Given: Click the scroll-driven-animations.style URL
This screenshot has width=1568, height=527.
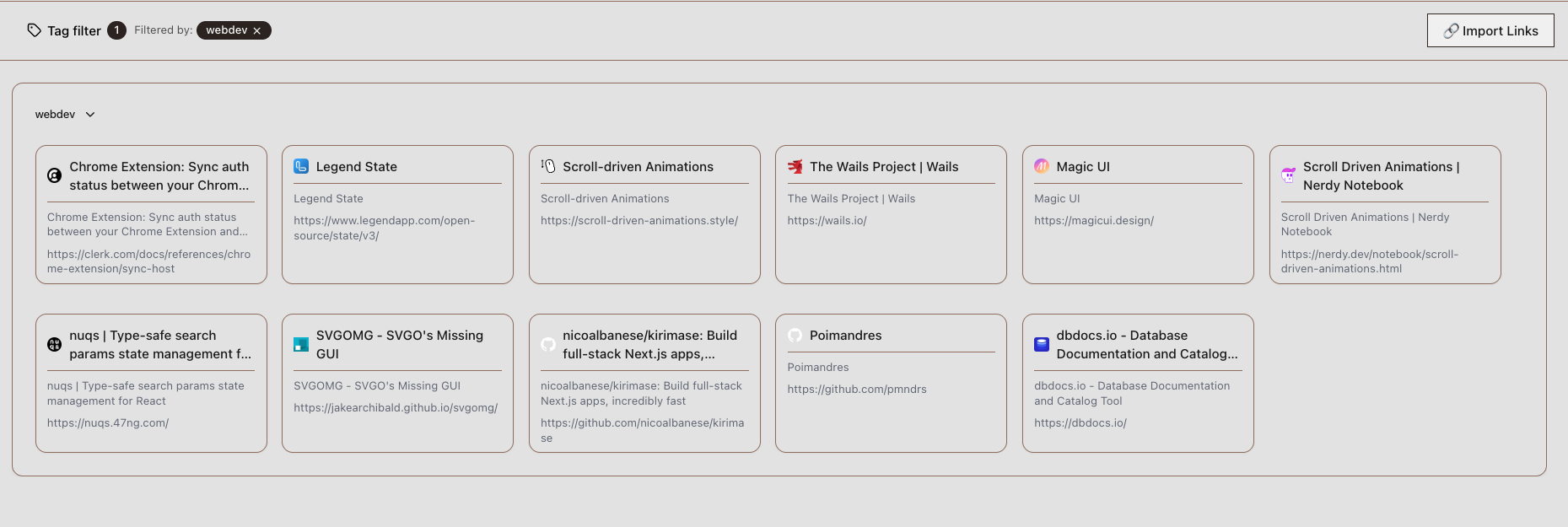Looking at the screenshot, I should [x=639, y=221].
